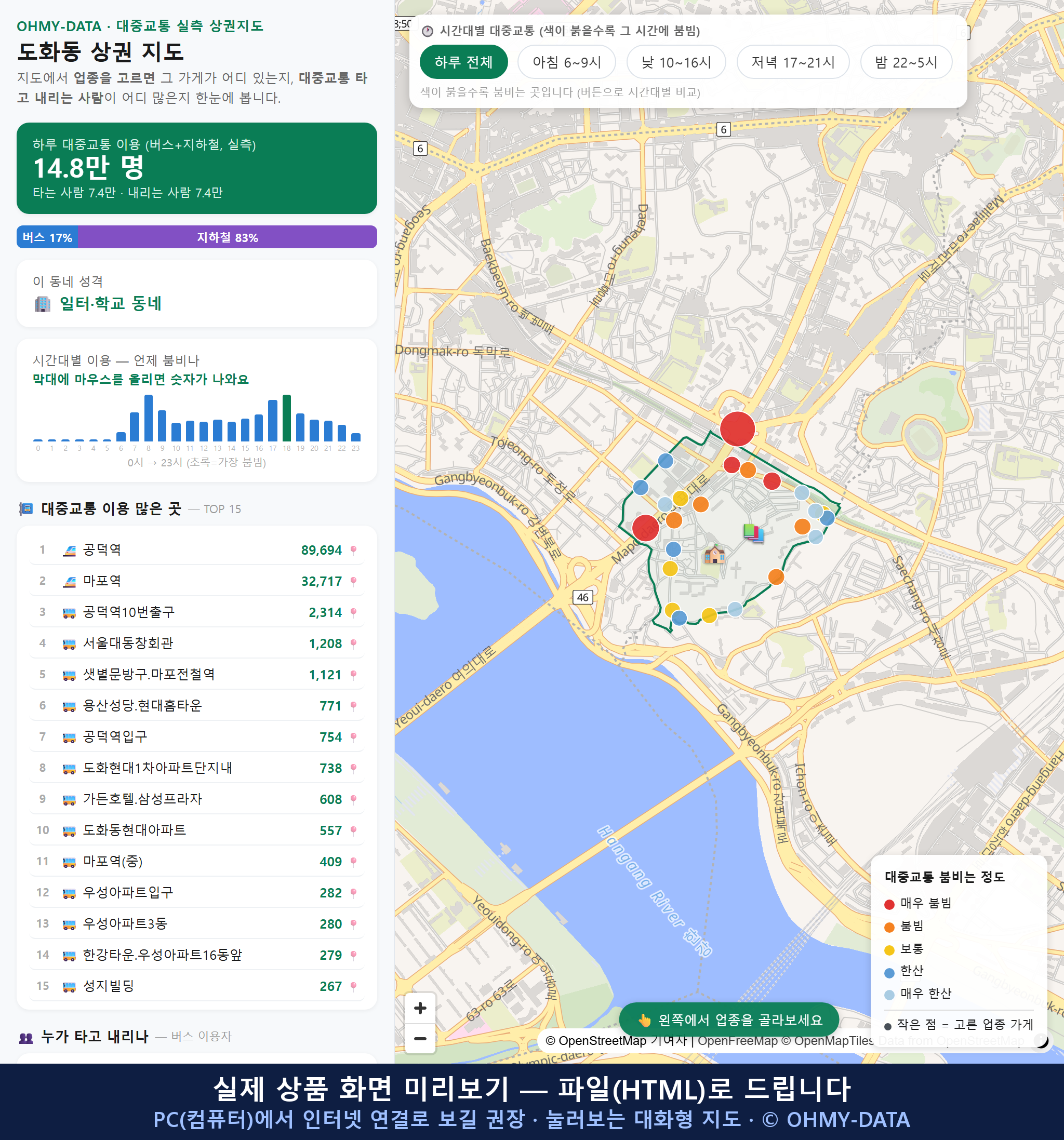The image size is (1064, 1140).
Task: Zoom out with the map minus button
Action: pyautogui.click(x=420, y=1039)
